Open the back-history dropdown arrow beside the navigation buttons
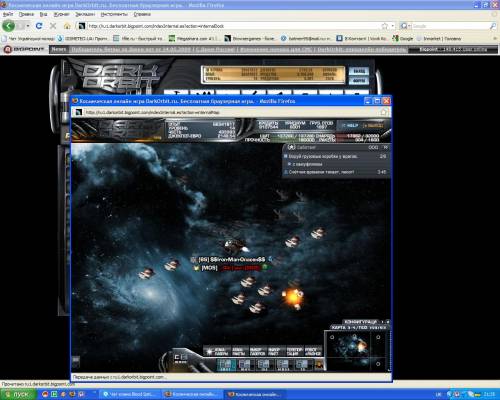Image resolution: width=500 pixels, height=400 pixels. [x=28, y=26]
